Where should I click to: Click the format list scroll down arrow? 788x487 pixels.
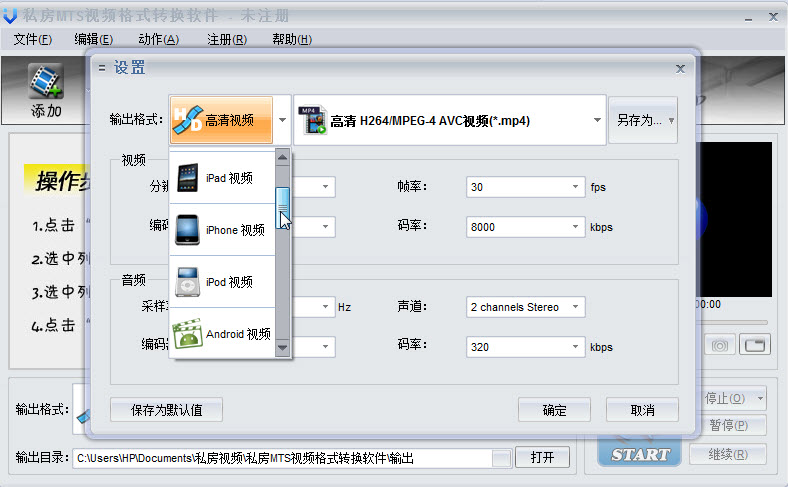(282, 347)
